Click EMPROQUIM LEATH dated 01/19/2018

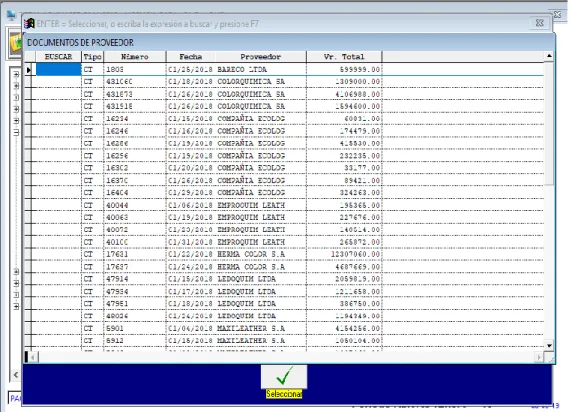pos(251,217)
